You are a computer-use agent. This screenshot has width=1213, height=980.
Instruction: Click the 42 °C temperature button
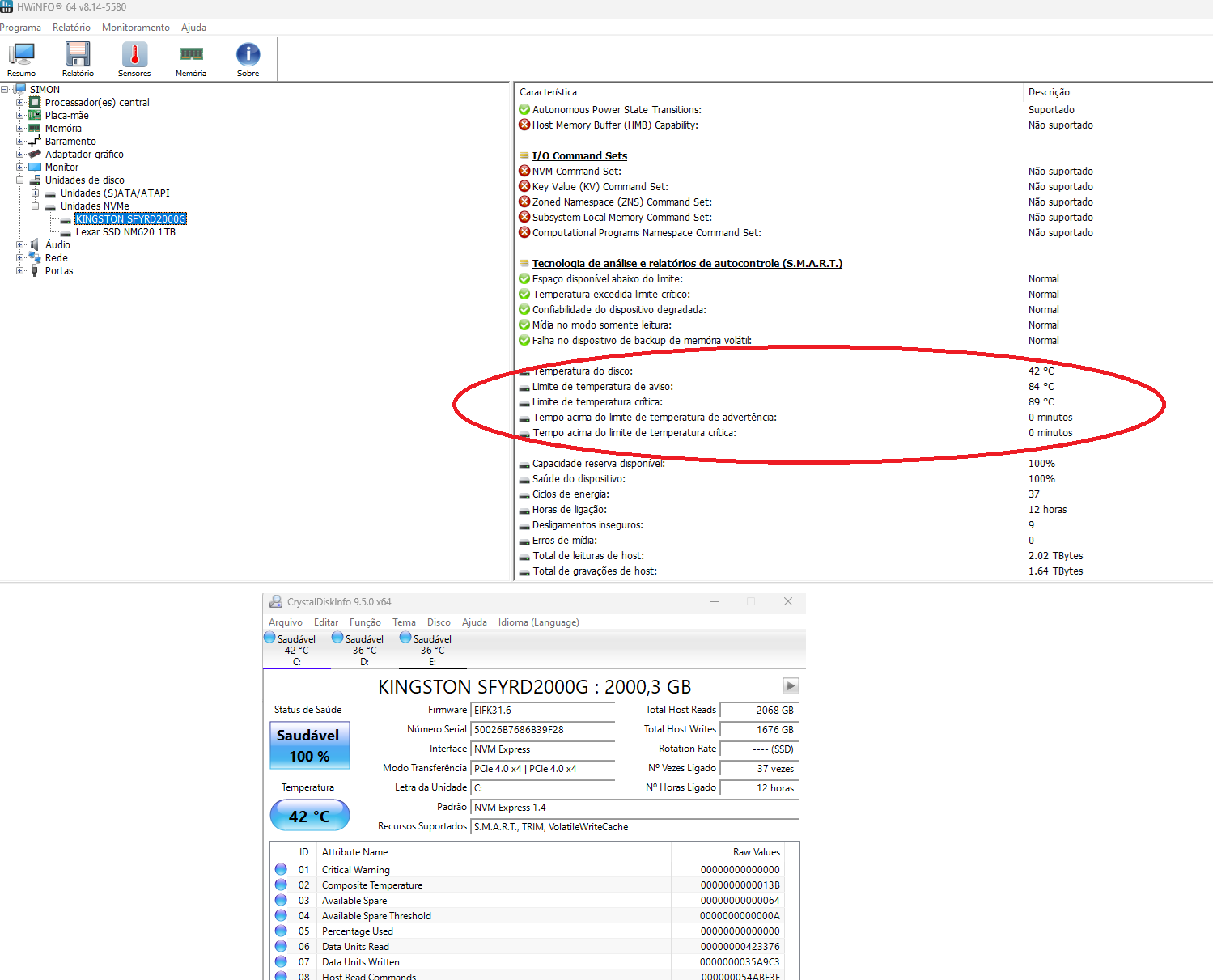(310, 816)
